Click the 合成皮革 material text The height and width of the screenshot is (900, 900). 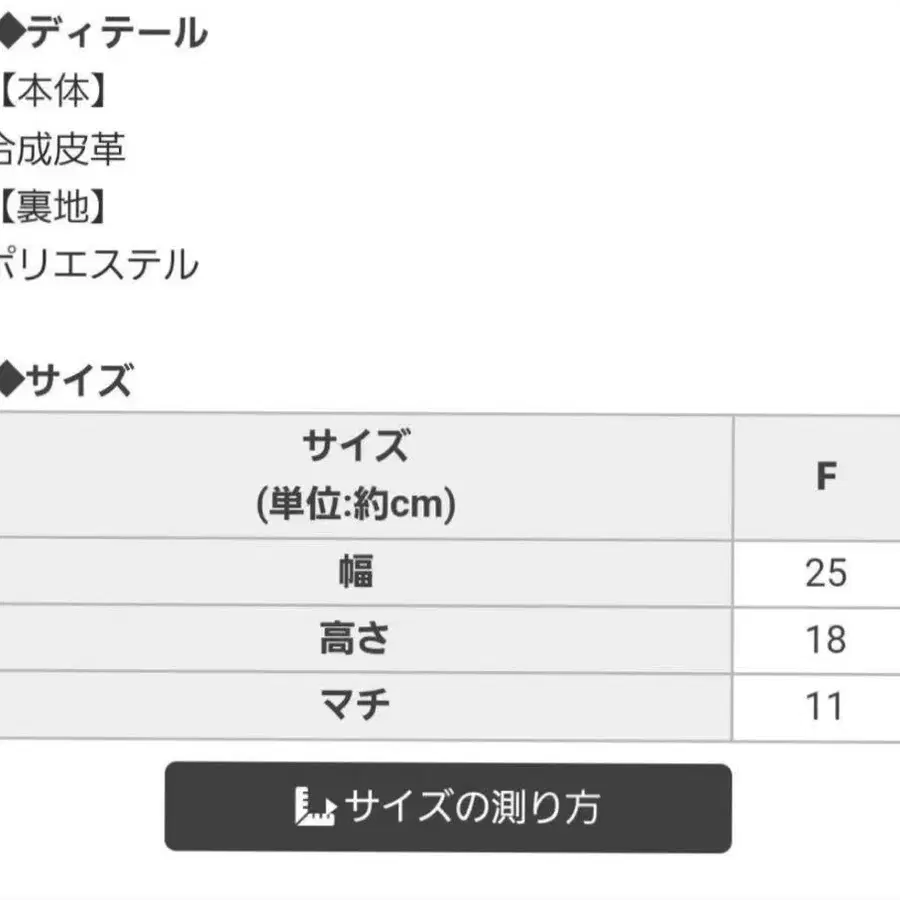pos(62,150)
